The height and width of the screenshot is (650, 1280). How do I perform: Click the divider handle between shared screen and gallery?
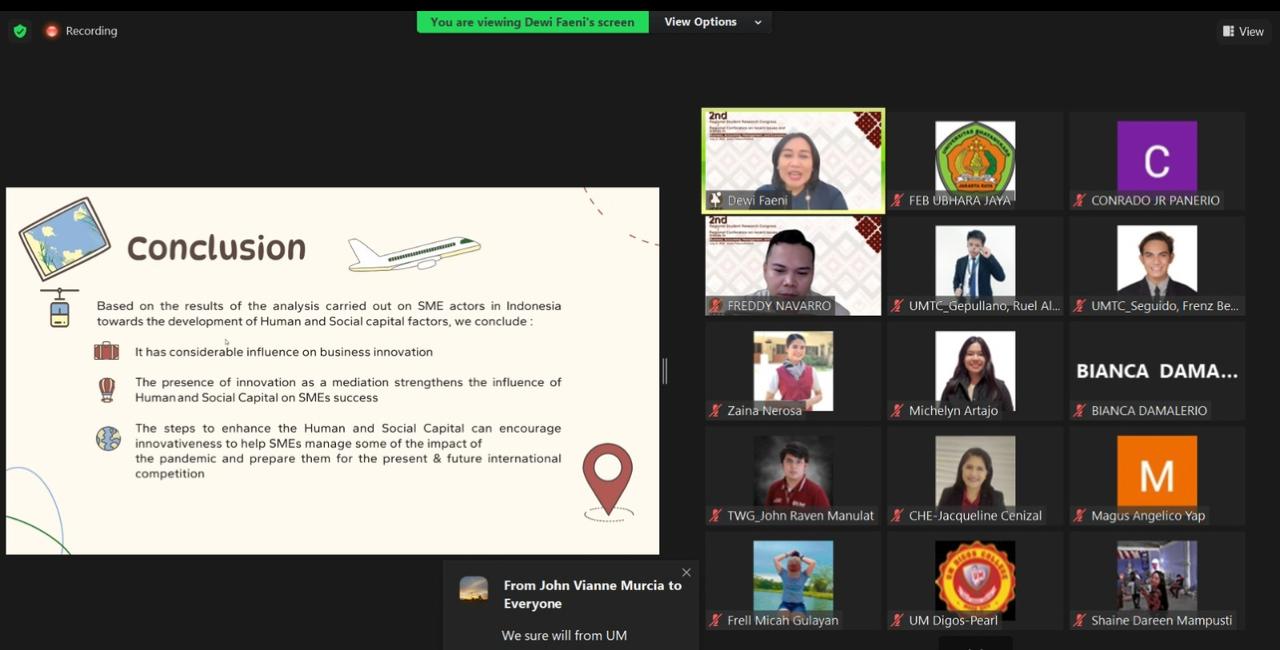point(664,371)
